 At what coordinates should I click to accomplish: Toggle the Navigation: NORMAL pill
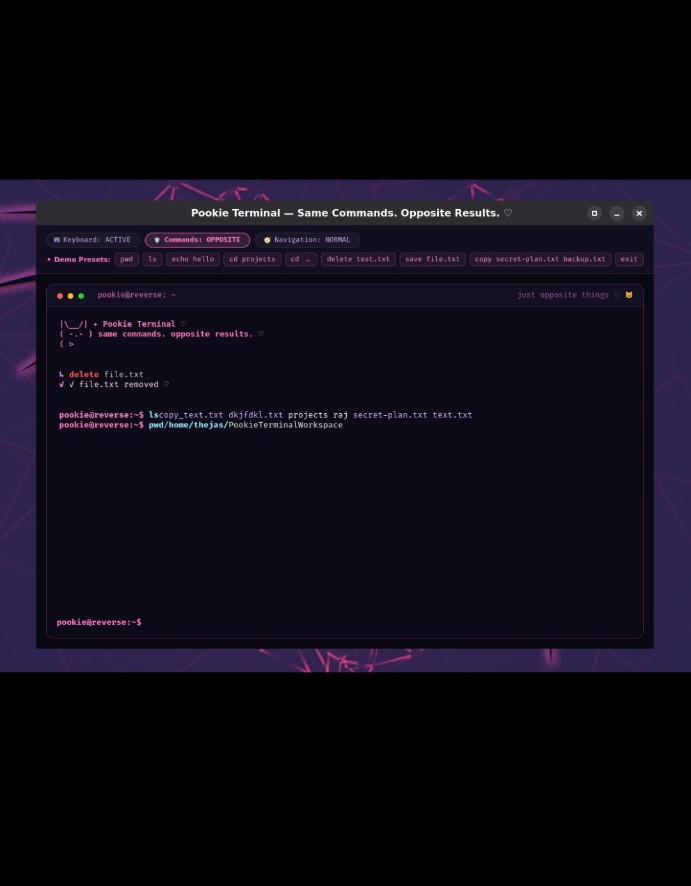coord(307,240)
